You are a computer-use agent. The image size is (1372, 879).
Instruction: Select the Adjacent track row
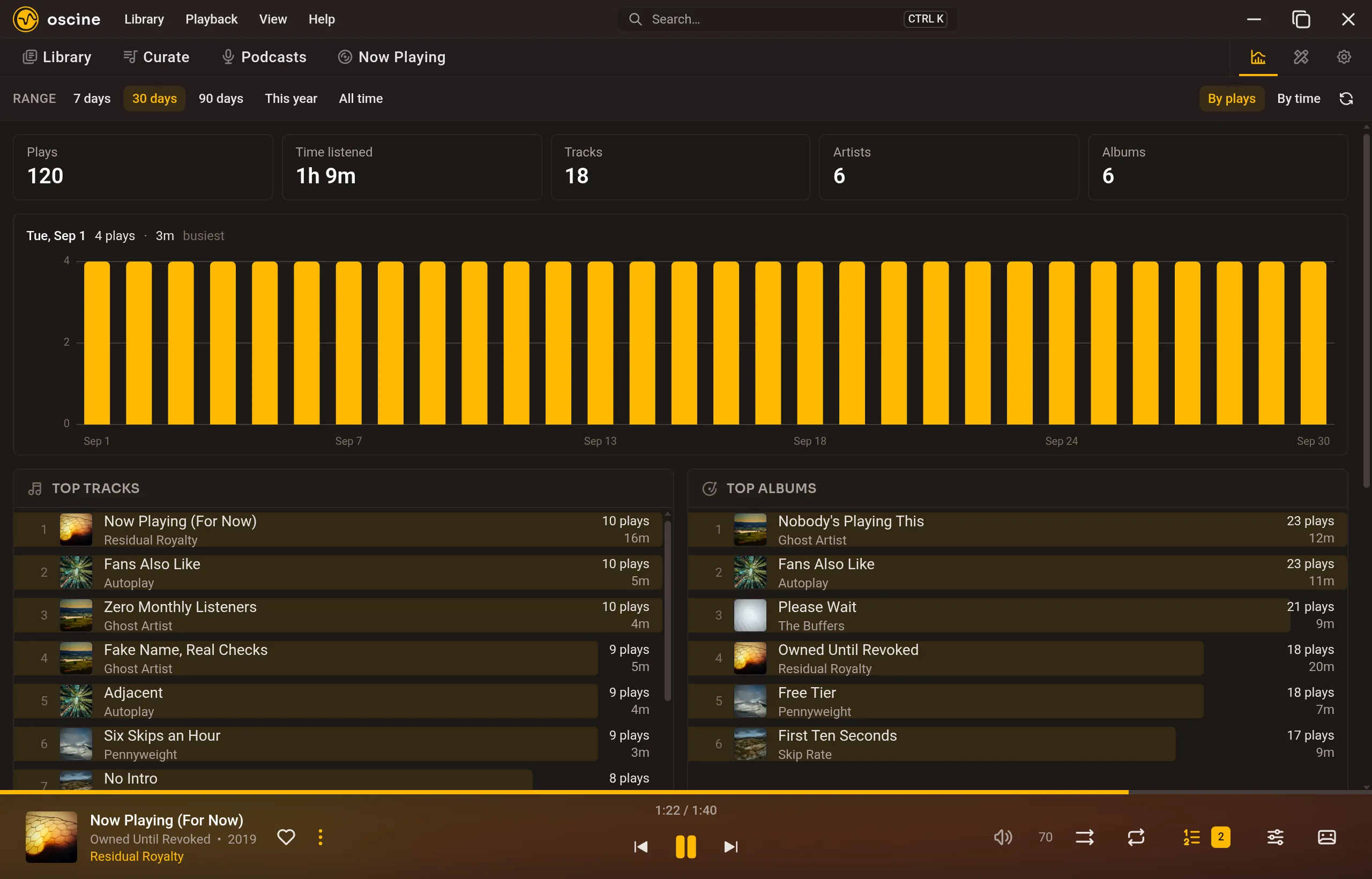pos(338,701)
